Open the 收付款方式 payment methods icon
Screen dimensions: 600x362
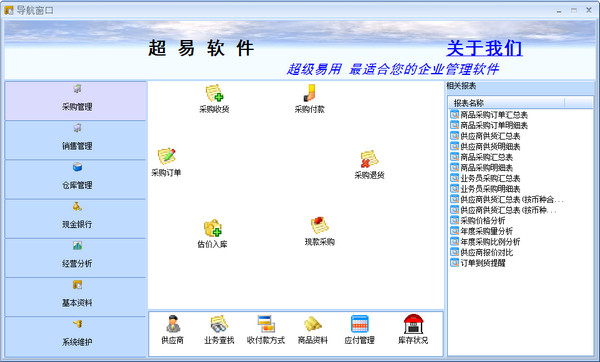(x=266, y=329)
